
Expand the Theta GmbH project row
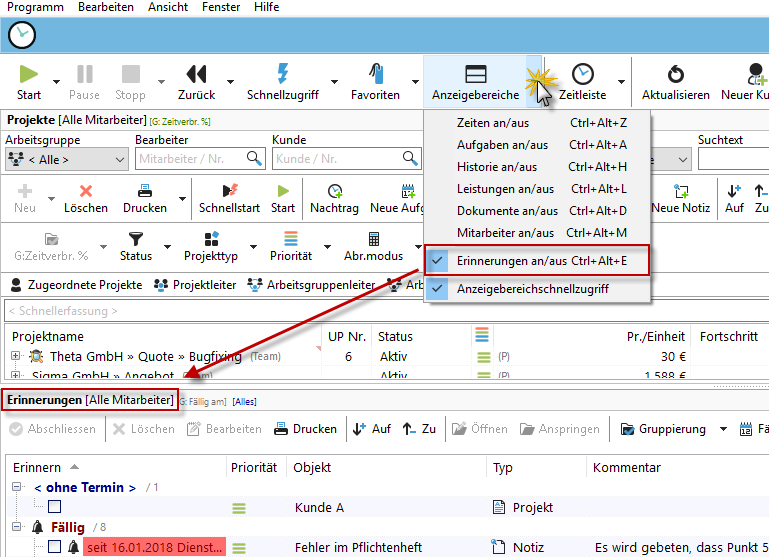coord(16,357)
